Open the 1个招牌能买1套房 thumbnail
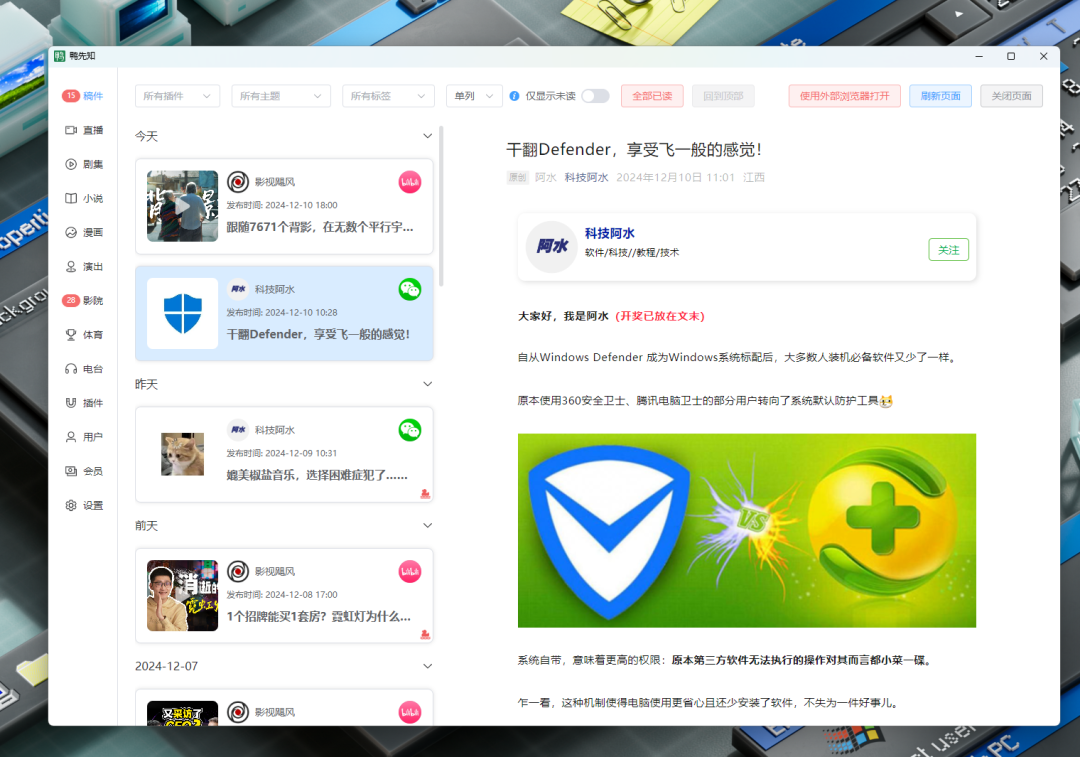Viewport: 1080px width, 757px height. pos(183,596)
